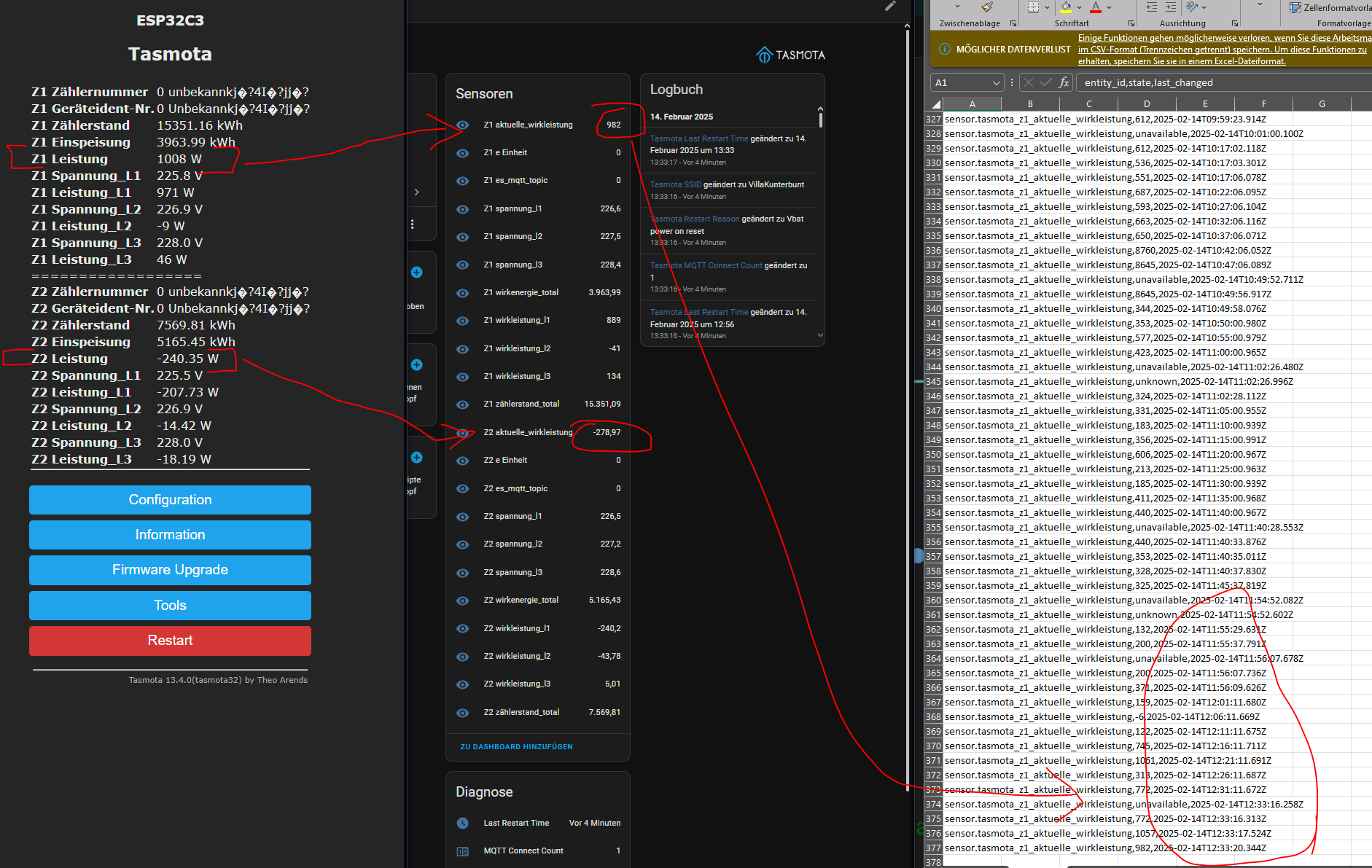This screenshot has height=868, width=1372.
Task: Select column header D
Action: (1147, 104)
